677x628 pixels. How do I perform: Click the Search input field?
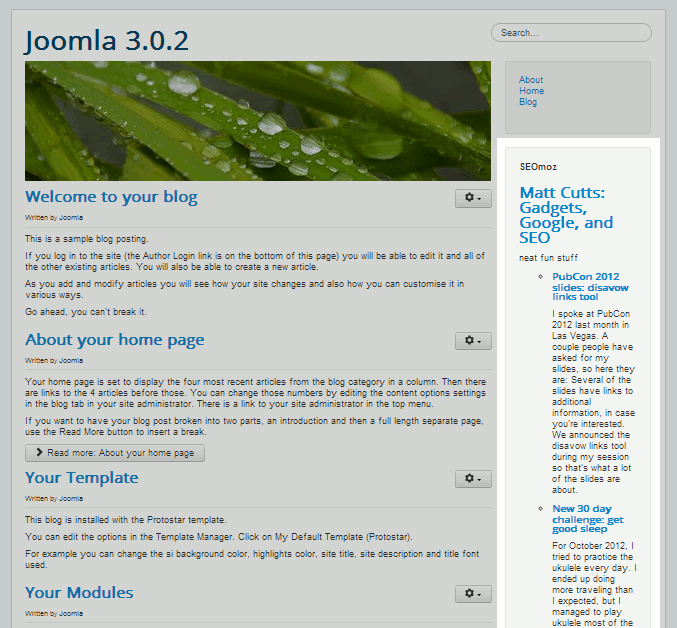click(571, 33)
